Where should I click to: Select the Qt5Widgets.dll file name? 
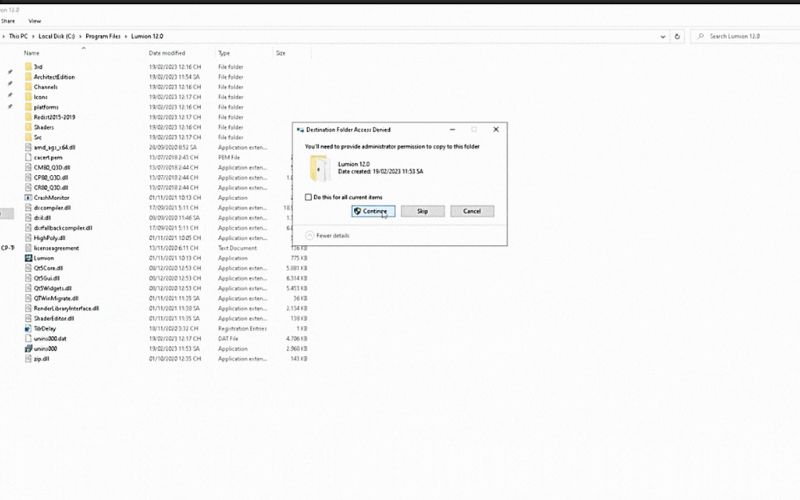point(52,288)
